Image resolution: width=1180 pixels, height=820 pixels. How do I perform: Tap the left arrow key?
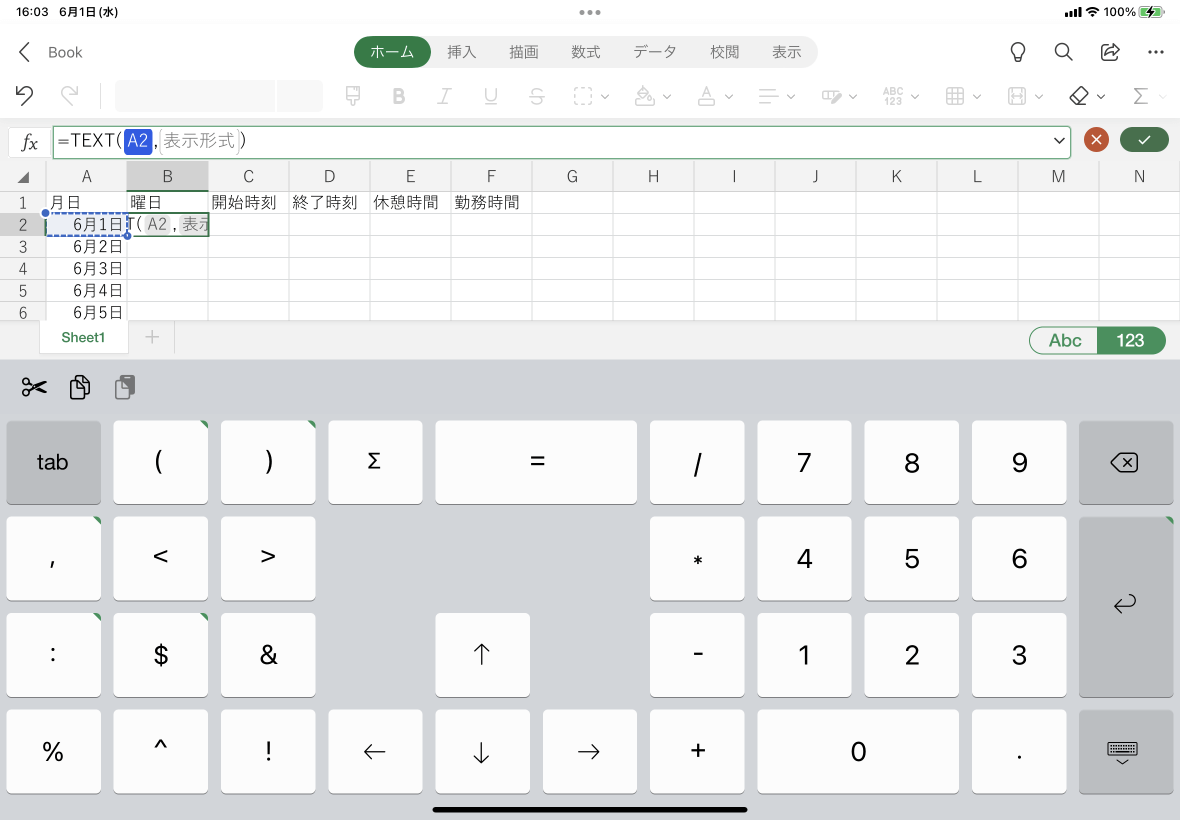tap(375, 752)
